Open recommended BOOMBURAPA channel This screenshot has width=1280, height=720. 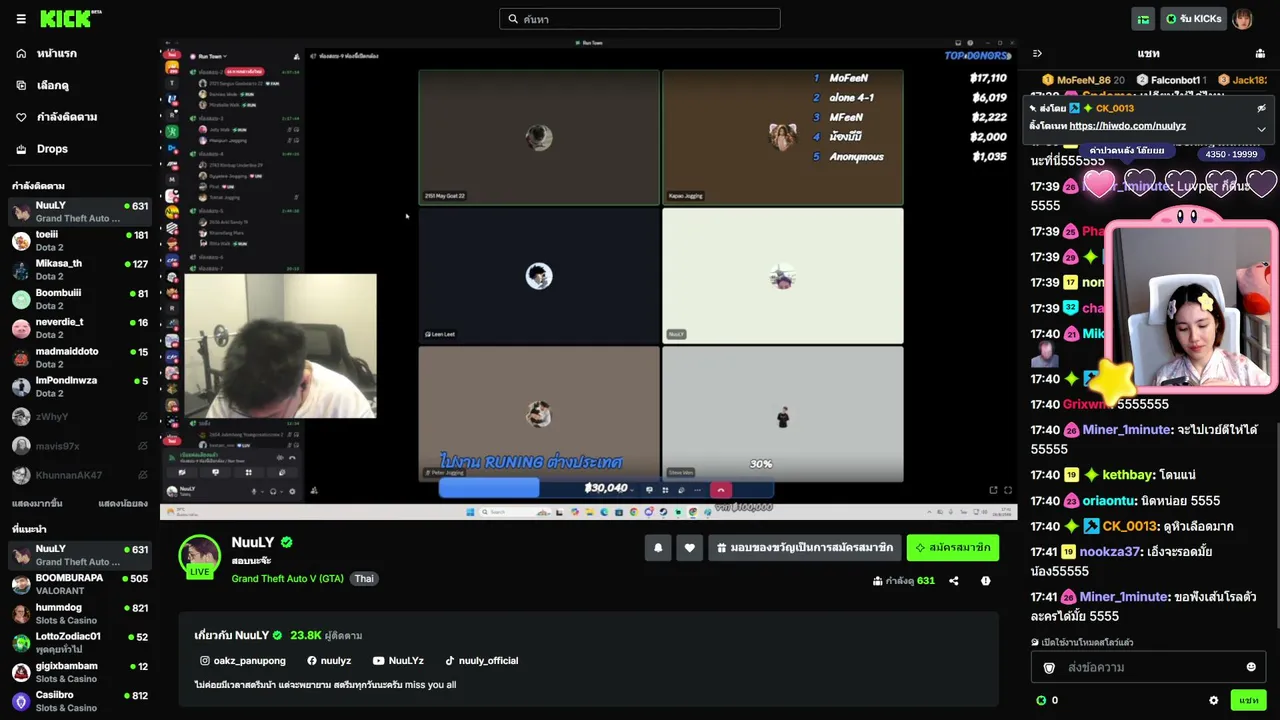80,584
